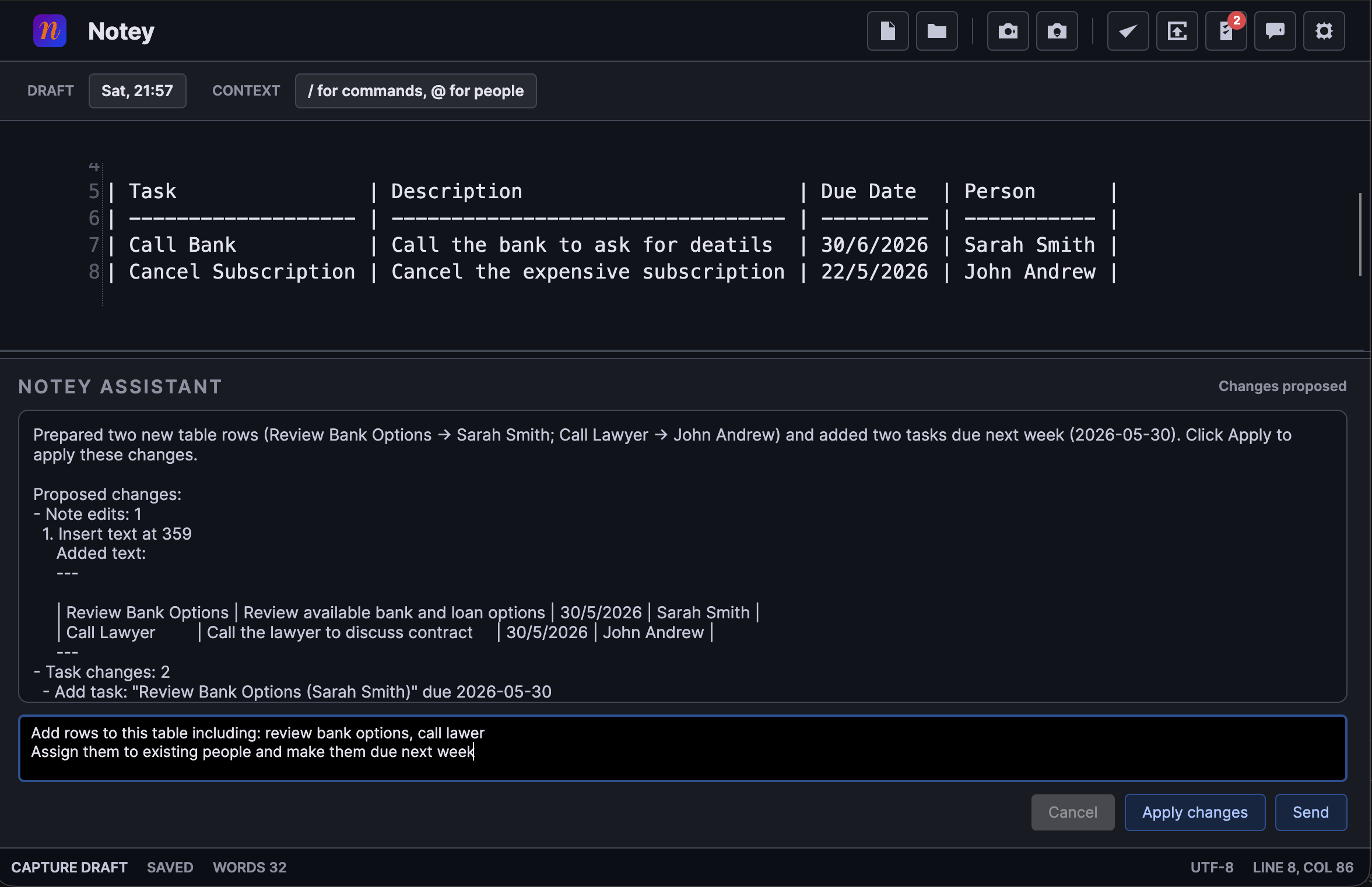Screen dimensions: 1372x887
Task: Click the 'Due Date' column header
Action: tap(869, 191)
